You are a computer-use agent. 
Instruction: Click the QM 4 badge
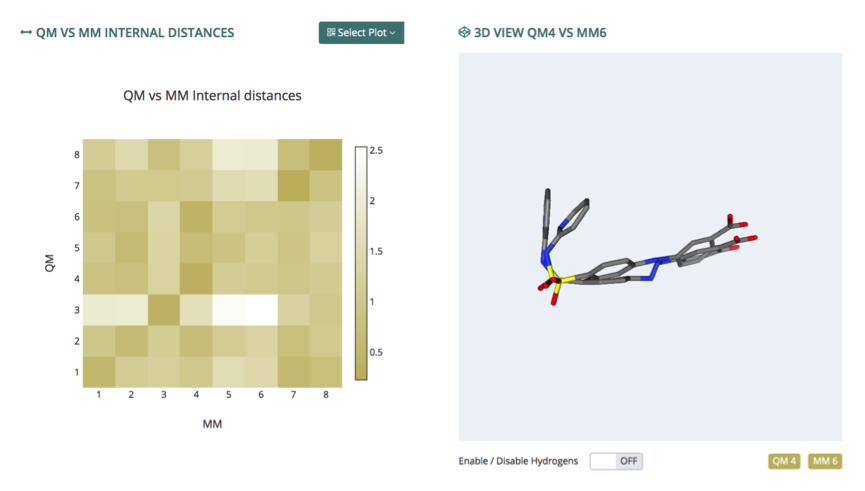point(784,461)
